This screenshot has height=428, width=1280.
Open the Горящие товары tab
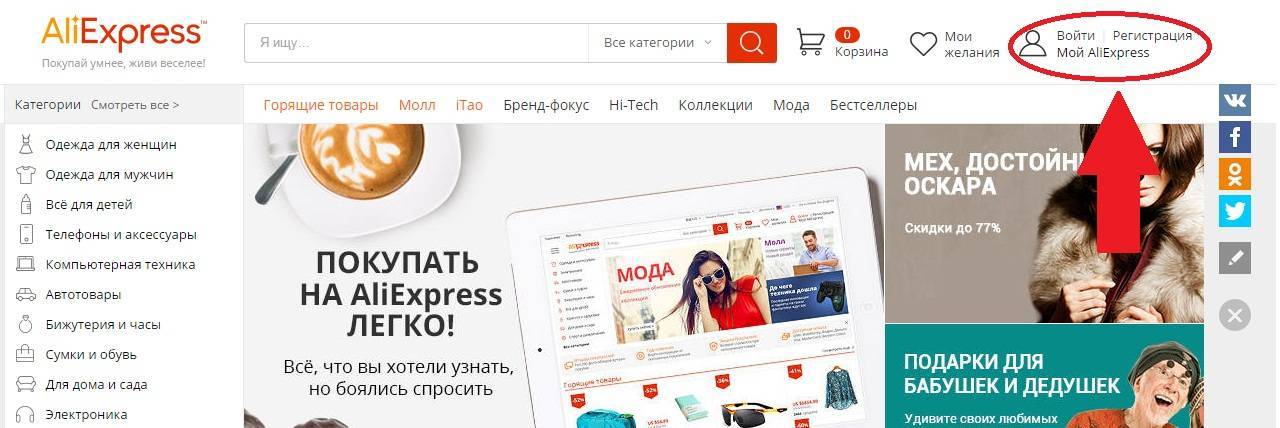321,105
